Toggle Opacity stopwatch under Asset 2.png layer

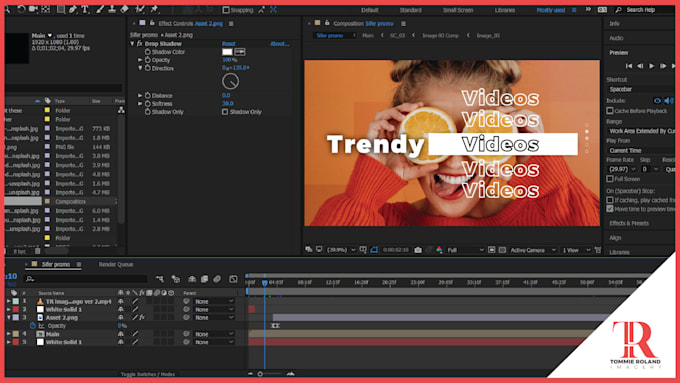pos(33,326)
